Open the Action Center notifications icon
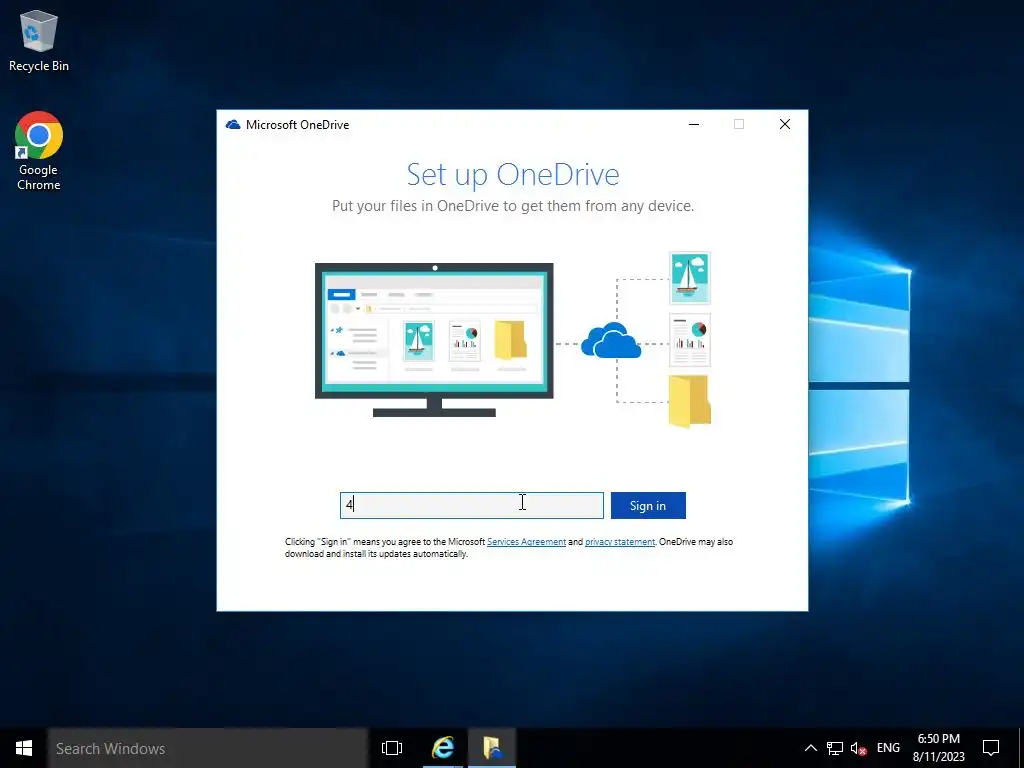This screenshot has height=768, width=1024. point(991,748)
